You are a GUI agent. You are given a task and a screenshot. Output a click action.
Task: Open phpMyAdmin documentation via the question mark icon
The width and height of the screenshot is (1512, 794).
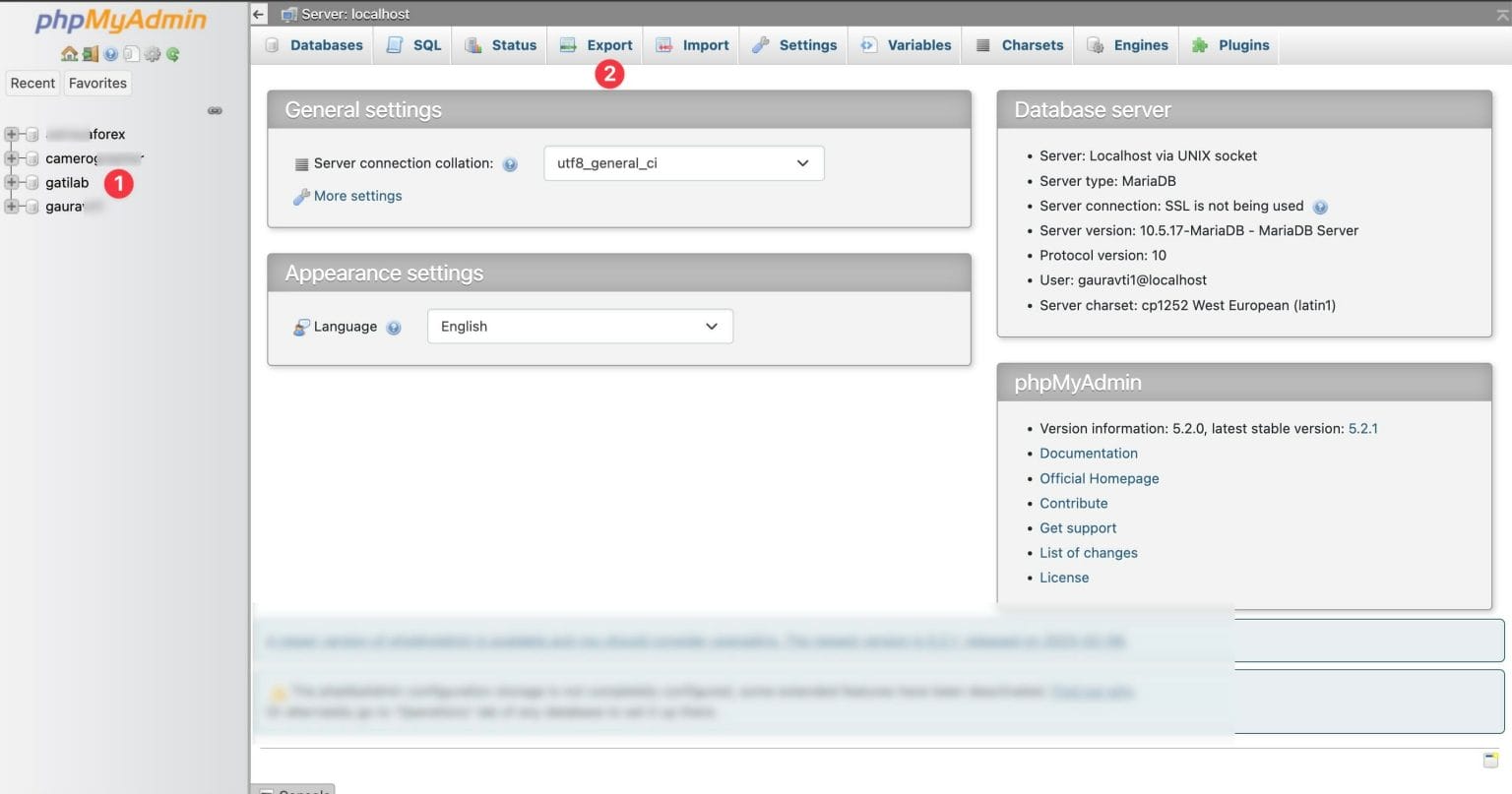[110, 53]
